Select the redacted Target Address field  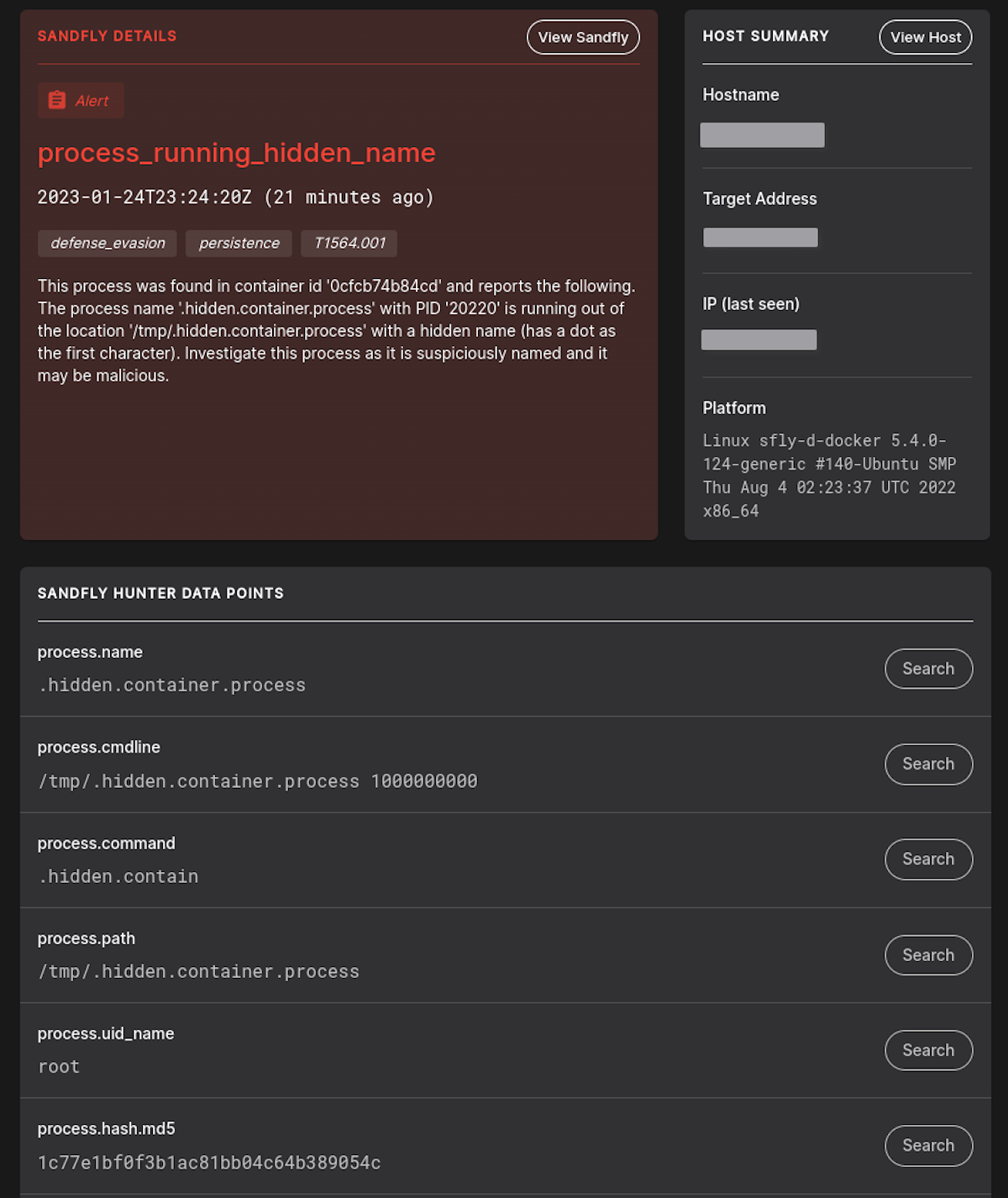point(760,238)
